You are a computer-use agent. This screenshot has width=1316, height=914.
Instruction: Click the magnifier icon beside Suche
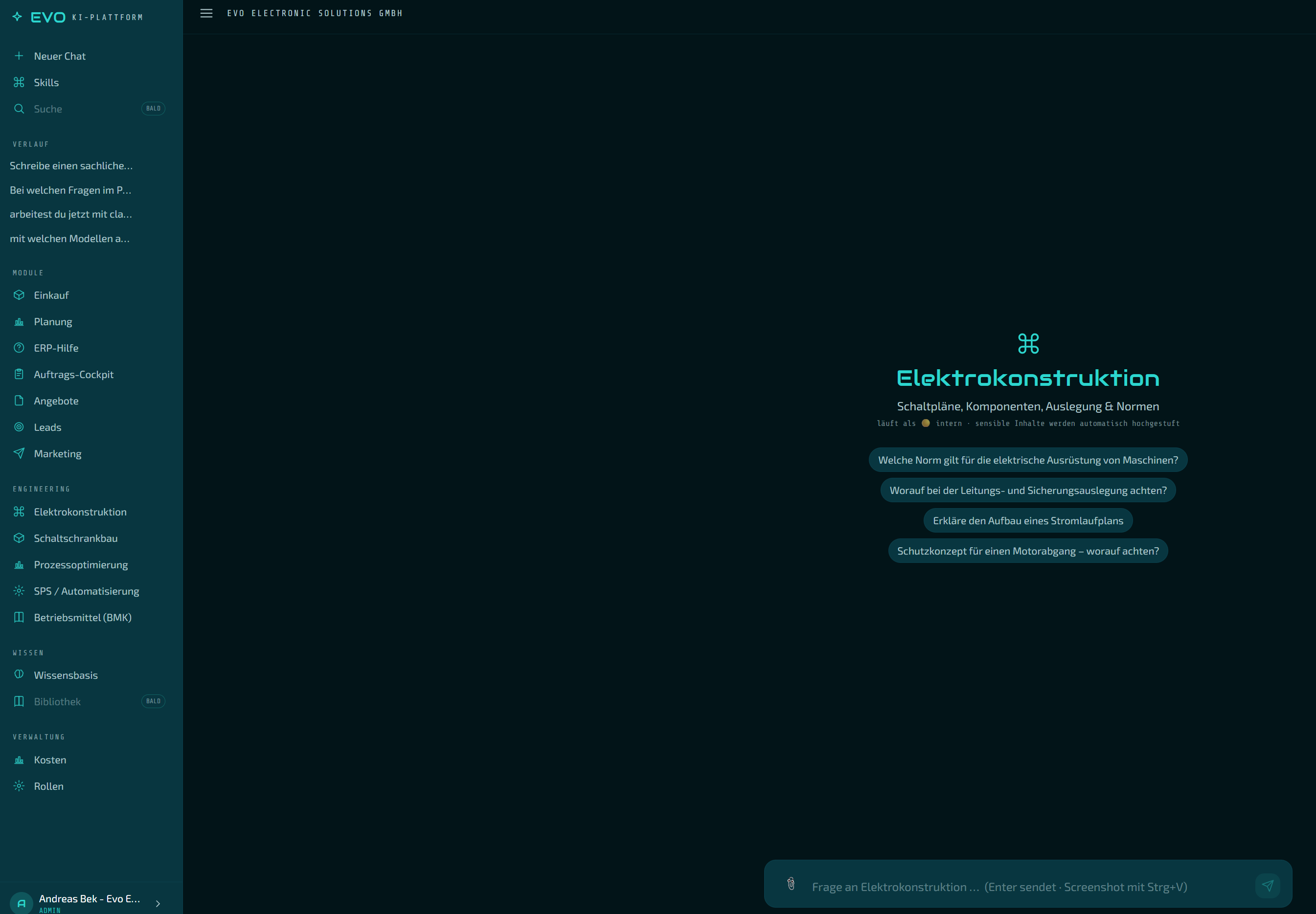(19, 108)
